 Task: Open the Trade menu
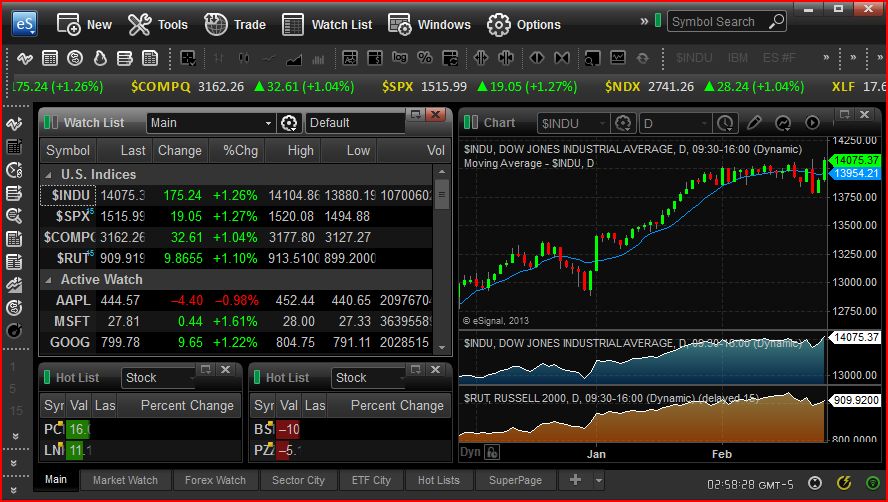tap(234, 24)
